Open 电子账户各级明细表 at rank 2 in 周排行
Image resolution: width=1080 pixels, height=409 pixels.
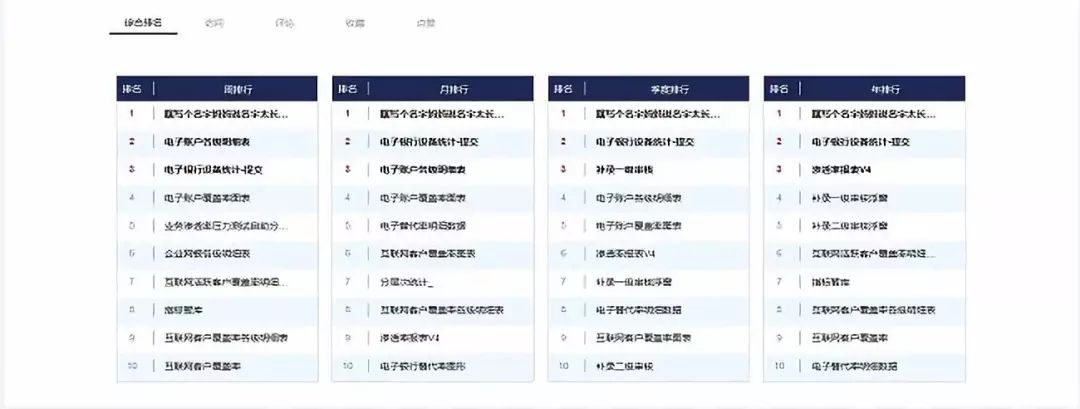[207, 142]
